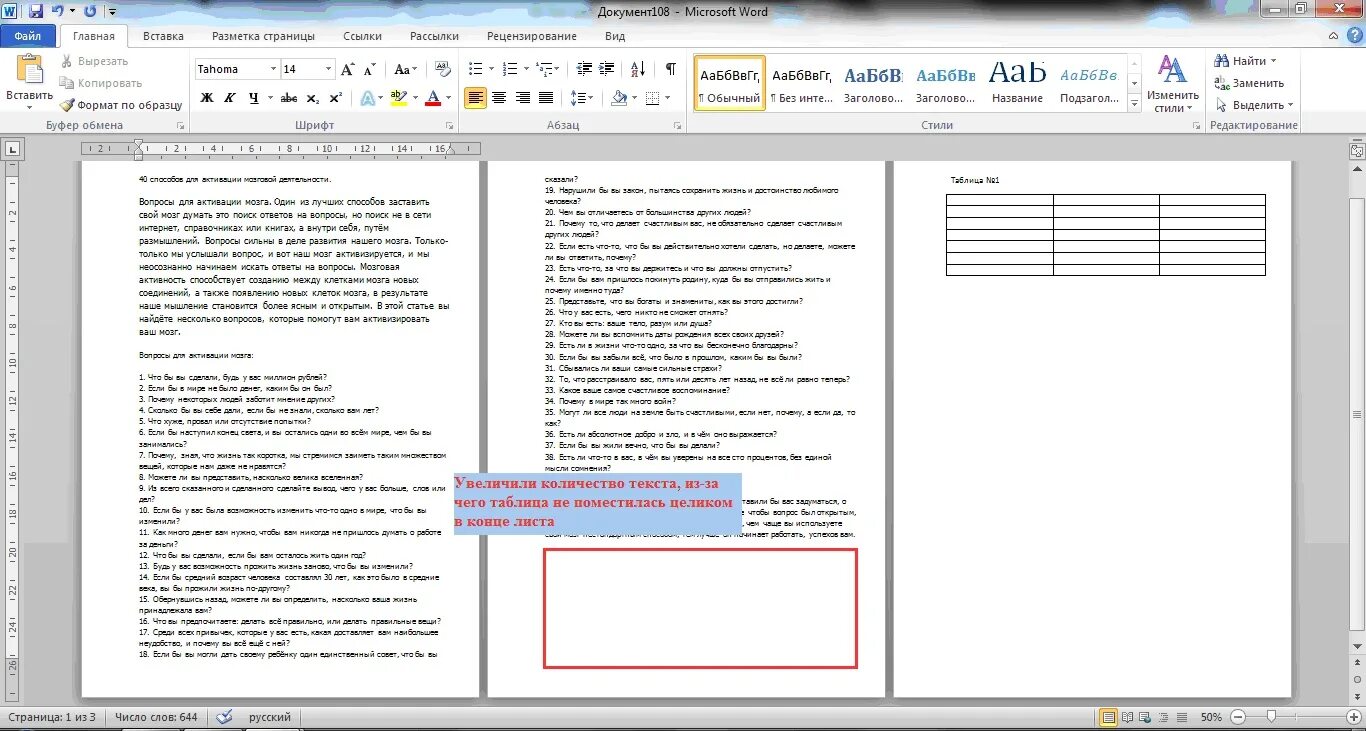Click the Redo icon in quick access toolbar
1366x731 pixels.
tap(90, 11)
